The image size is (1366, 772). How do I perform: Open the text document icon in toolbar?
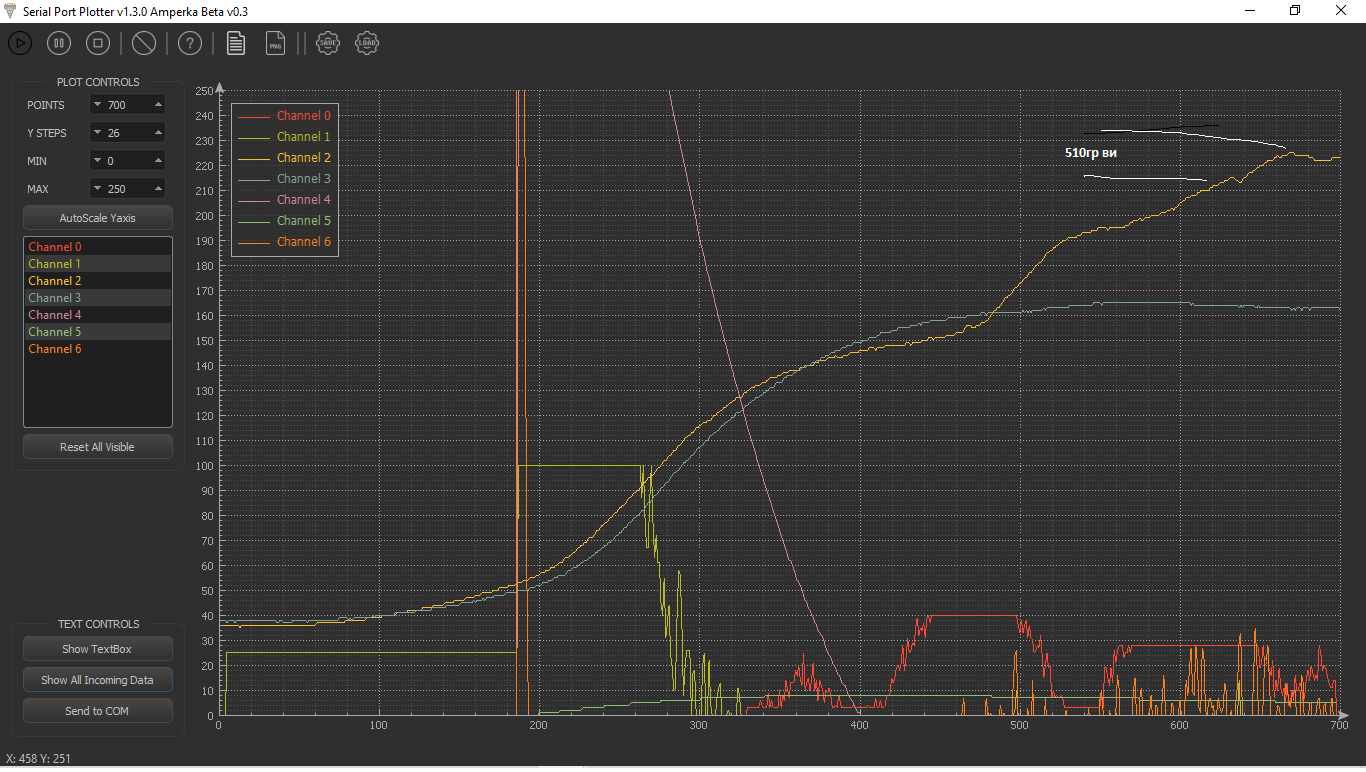pyautogui.click(x=236, y=43)
